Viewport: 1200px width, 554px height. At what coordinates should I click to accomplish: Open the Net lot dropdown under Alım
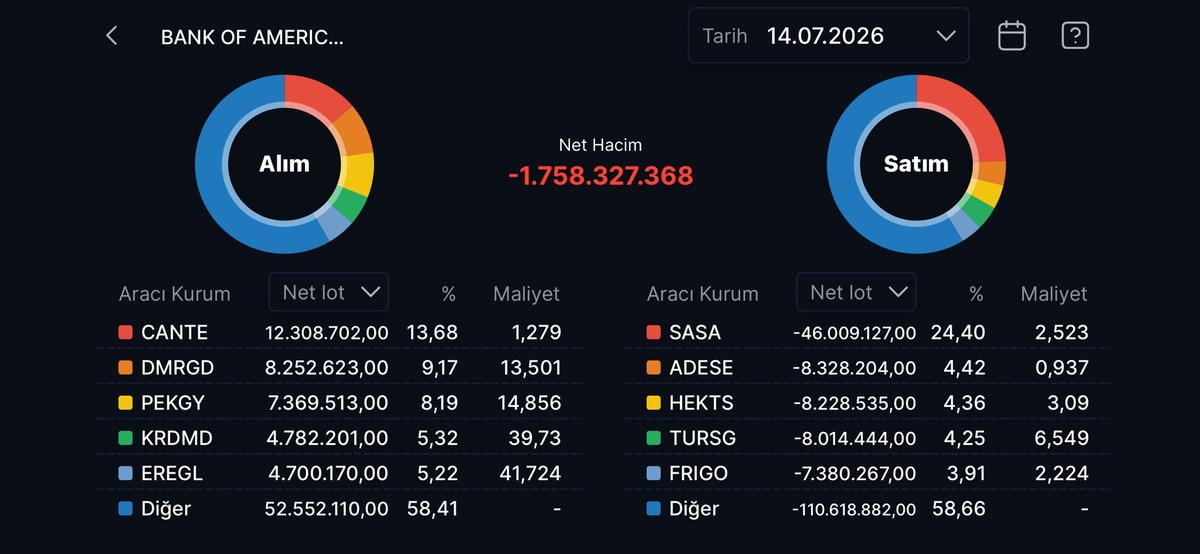329,292
